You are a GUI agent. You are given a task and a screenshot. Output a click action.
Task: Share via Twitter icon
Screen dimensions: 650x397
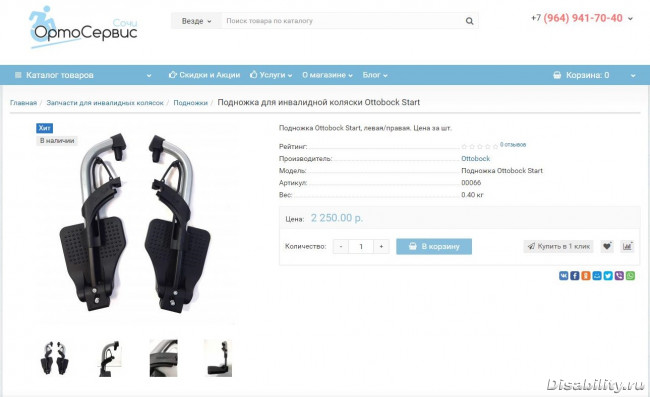[608, 276]
